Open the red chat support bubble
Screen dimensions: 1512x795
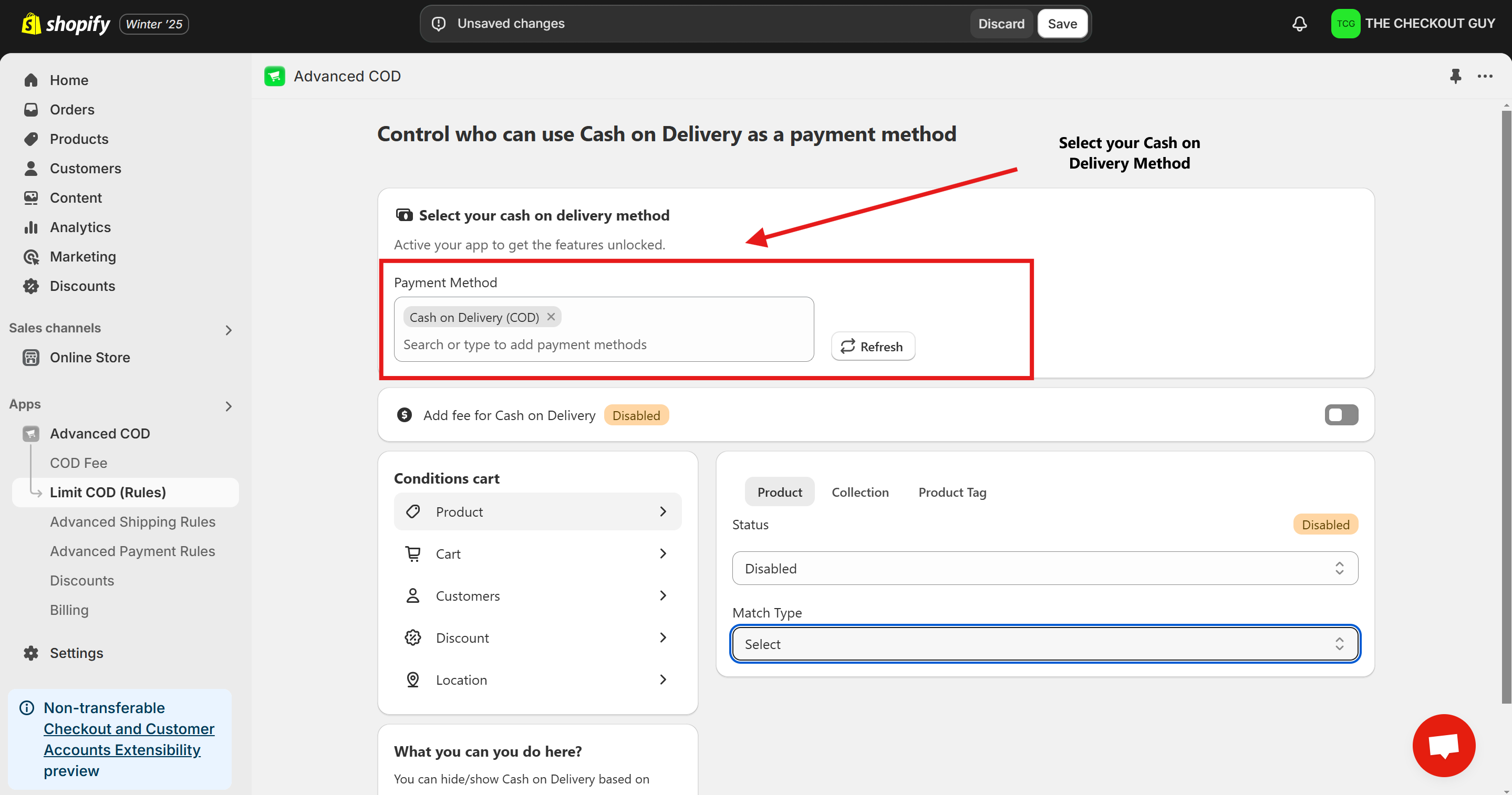click(x=1443, y=746)
